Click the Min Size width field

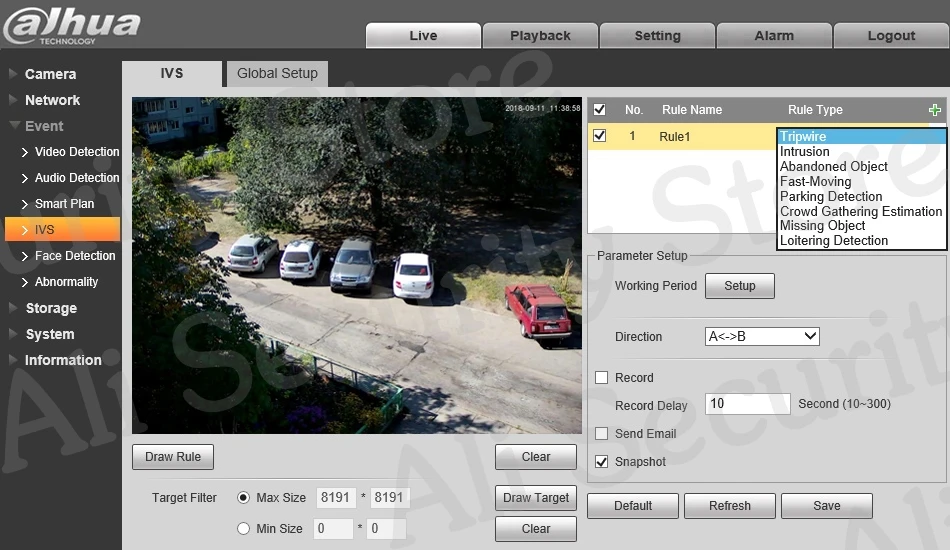pos(333,528)
